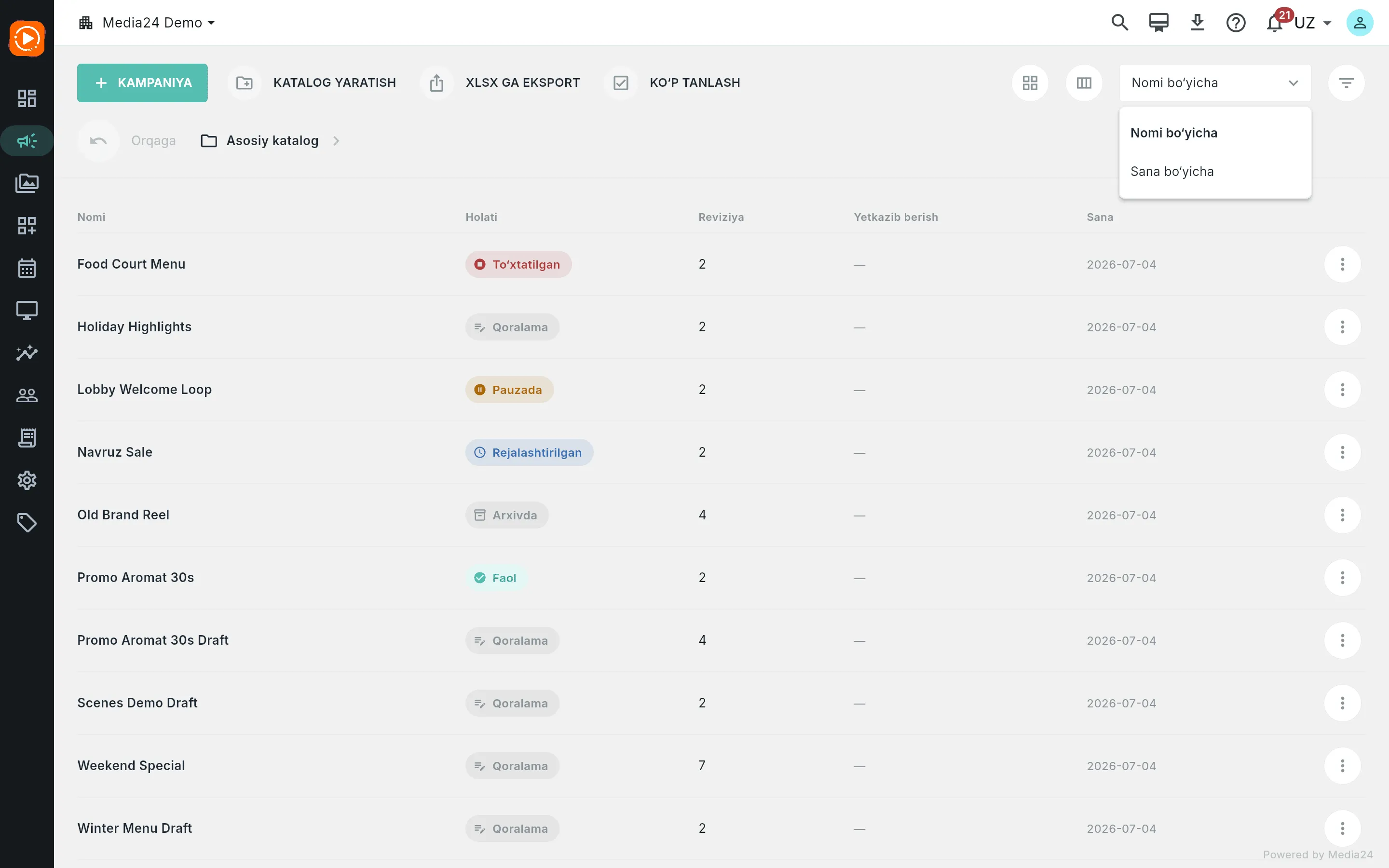Open the Weekend Special campaign
This screenshot has height=868, width=1389.
pyautogui.click(x=131, y=765)
